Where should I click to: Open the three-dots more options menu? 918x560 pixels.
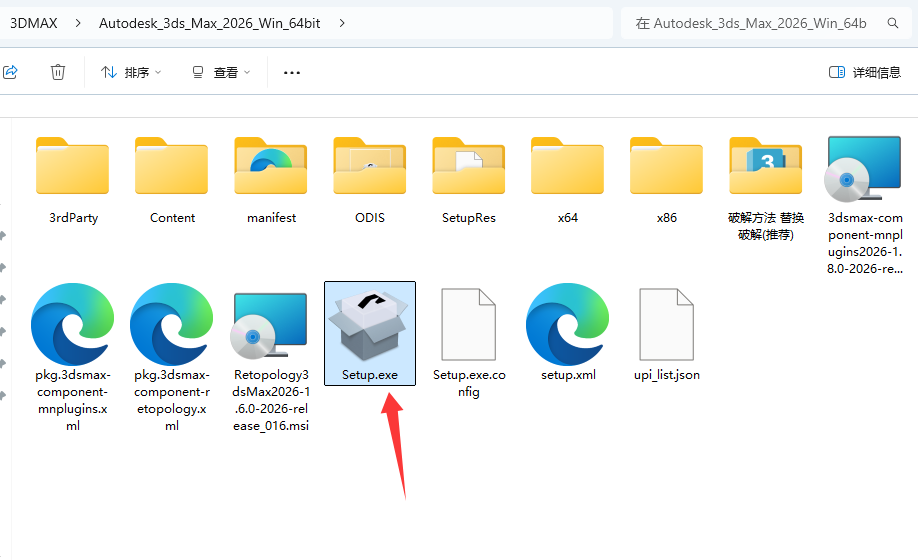pos(292,73)
